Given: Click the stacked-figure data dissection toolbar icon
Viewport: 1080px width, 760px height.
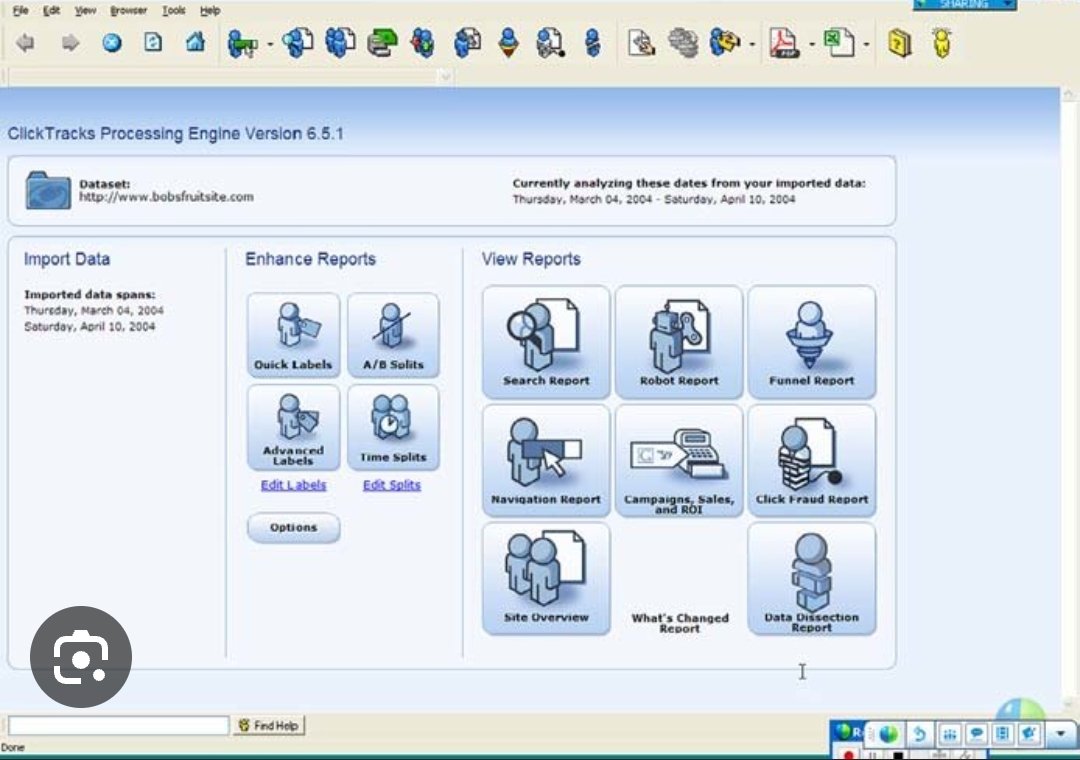Looking at the screenshot, I should pyautogui.click(x=592, y=43).
